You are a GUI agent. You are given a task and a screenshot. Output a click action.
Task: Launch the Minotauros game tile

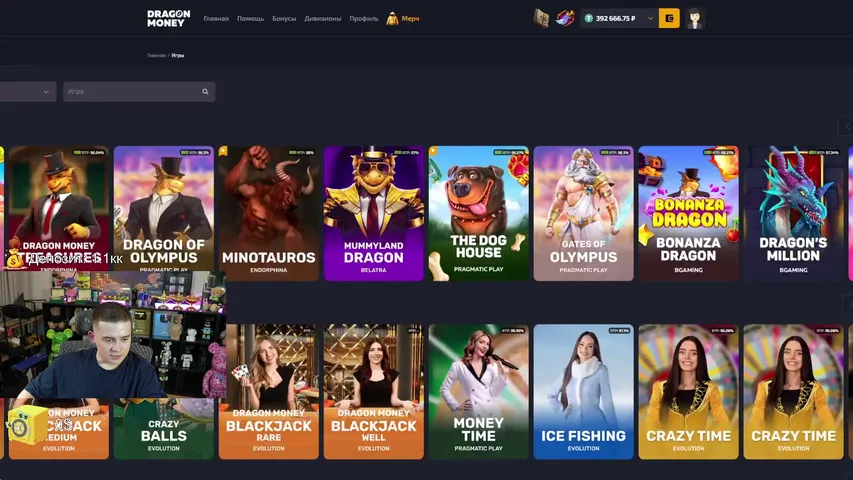tap(268, 213)
